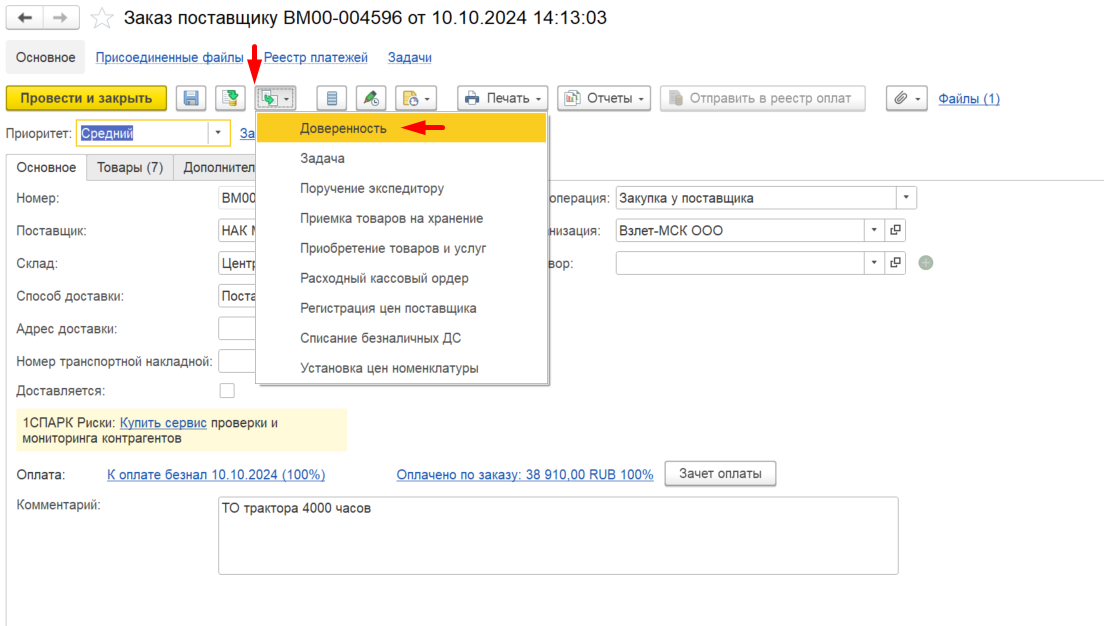Open К оплате безнал 10.10.2024 link
Viewport: 1104px width, 626px height.
click(216, 475)
